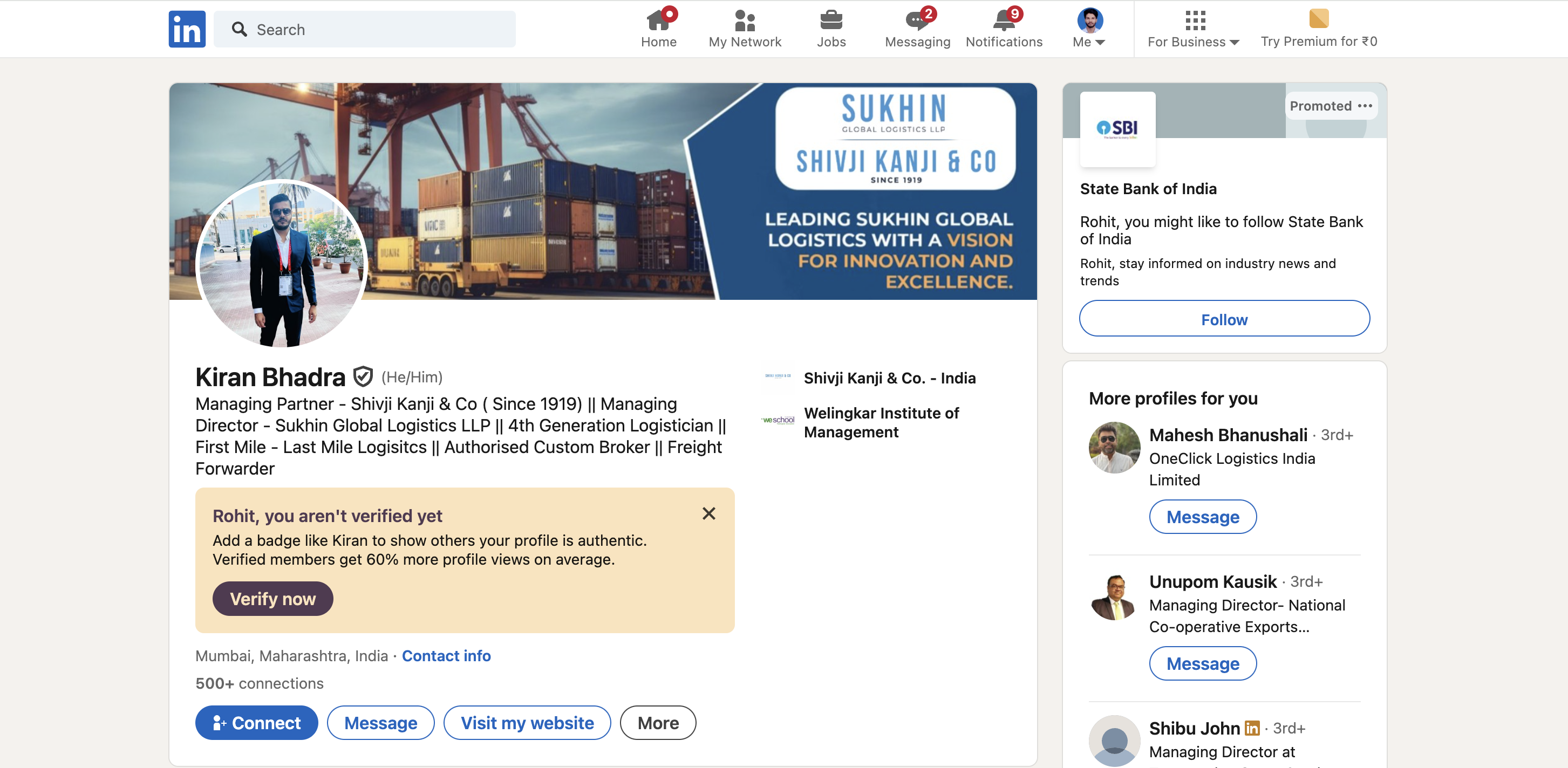The height and width of the screenshot is (768, 1568).
Task: Click Connect with Kiran Bhadra
Action: pyautogui.click(x=256, y=722)
